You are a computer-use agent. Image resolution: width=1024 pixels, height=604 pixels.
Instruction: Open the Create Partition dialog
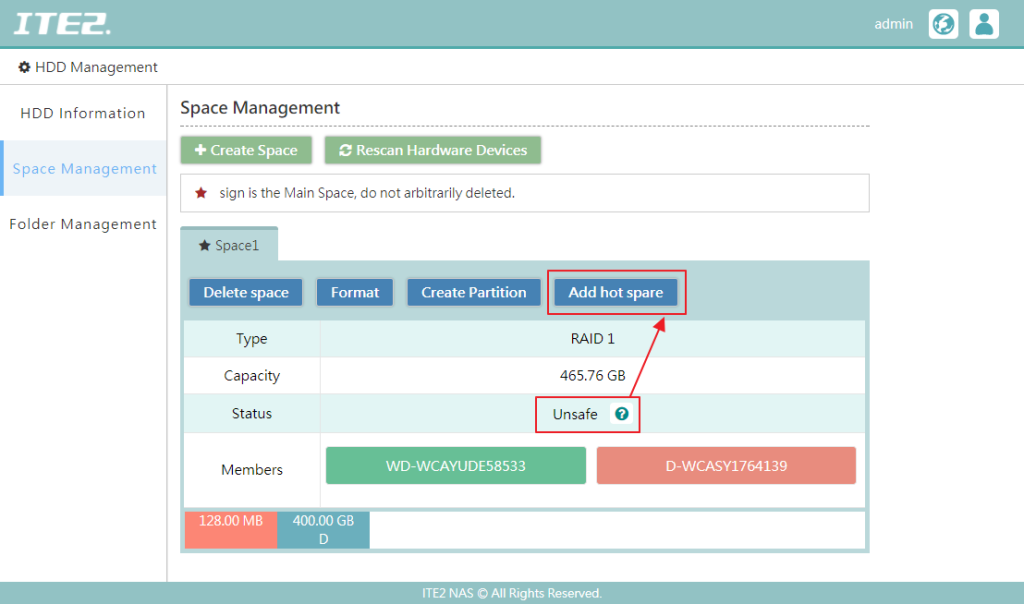point(473,292)
